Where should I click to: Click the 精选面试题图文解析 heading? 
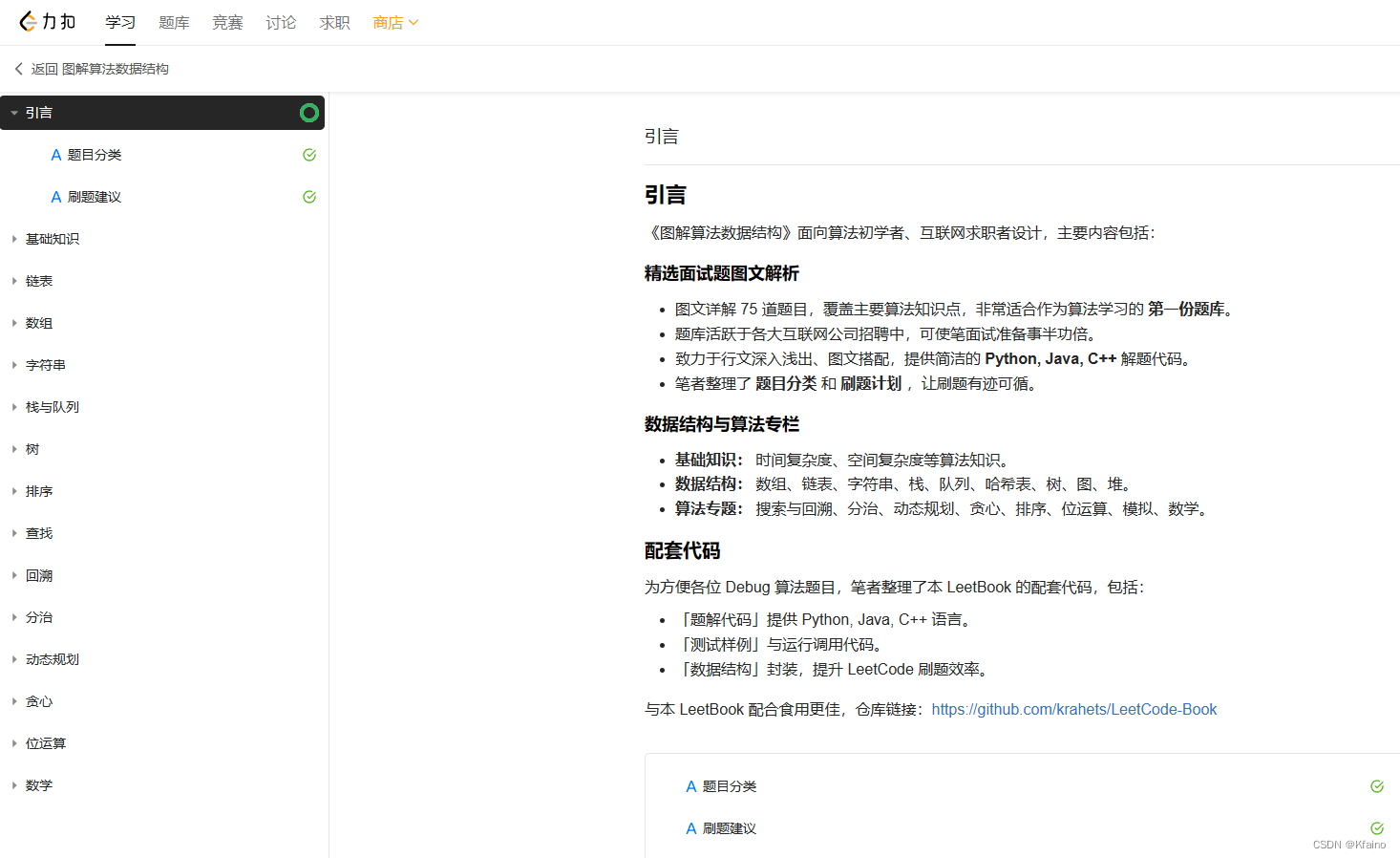[x=722, y=273]
